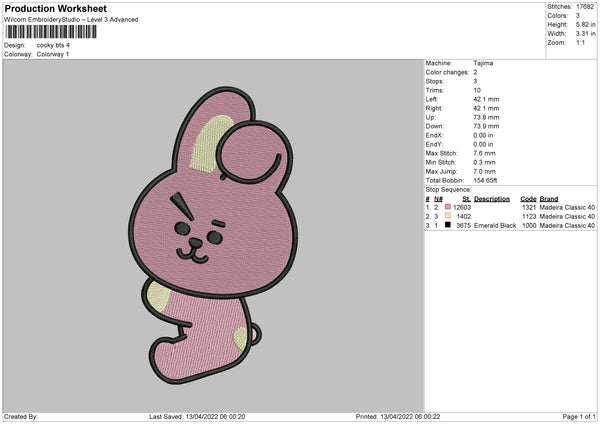The height and width of the screenshot is (424, 600).
Task: Click the Stitches value 17682
Action: [585, 7]
